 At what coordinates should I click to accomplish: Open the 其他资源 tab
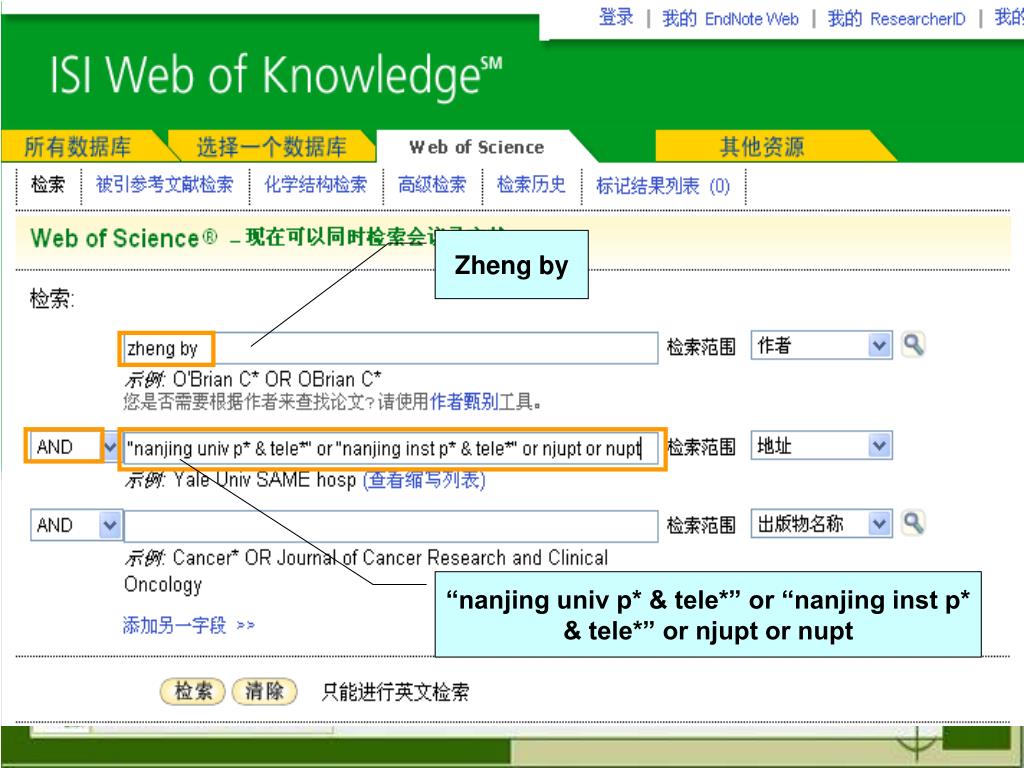pyautogui.click(x=761, y=146)
